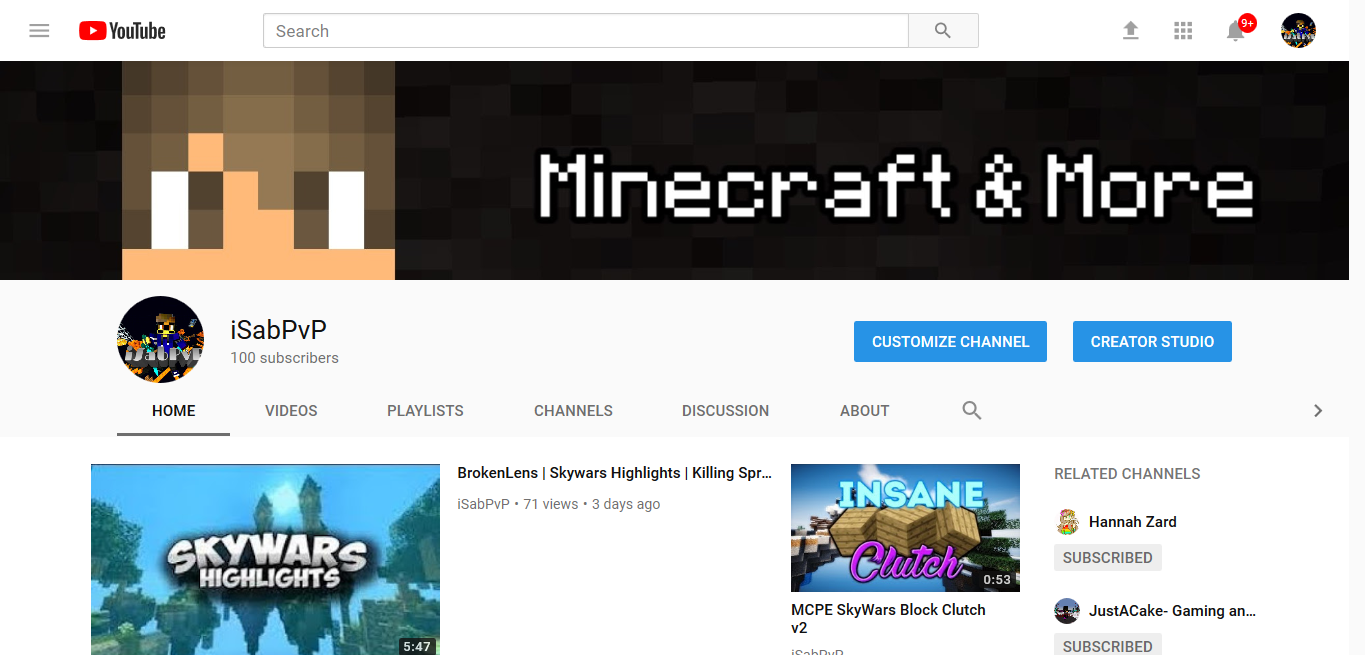Search the channel with magnifier icon
This screenshot has height=655, width=1365.
click(x=971, y=410)
